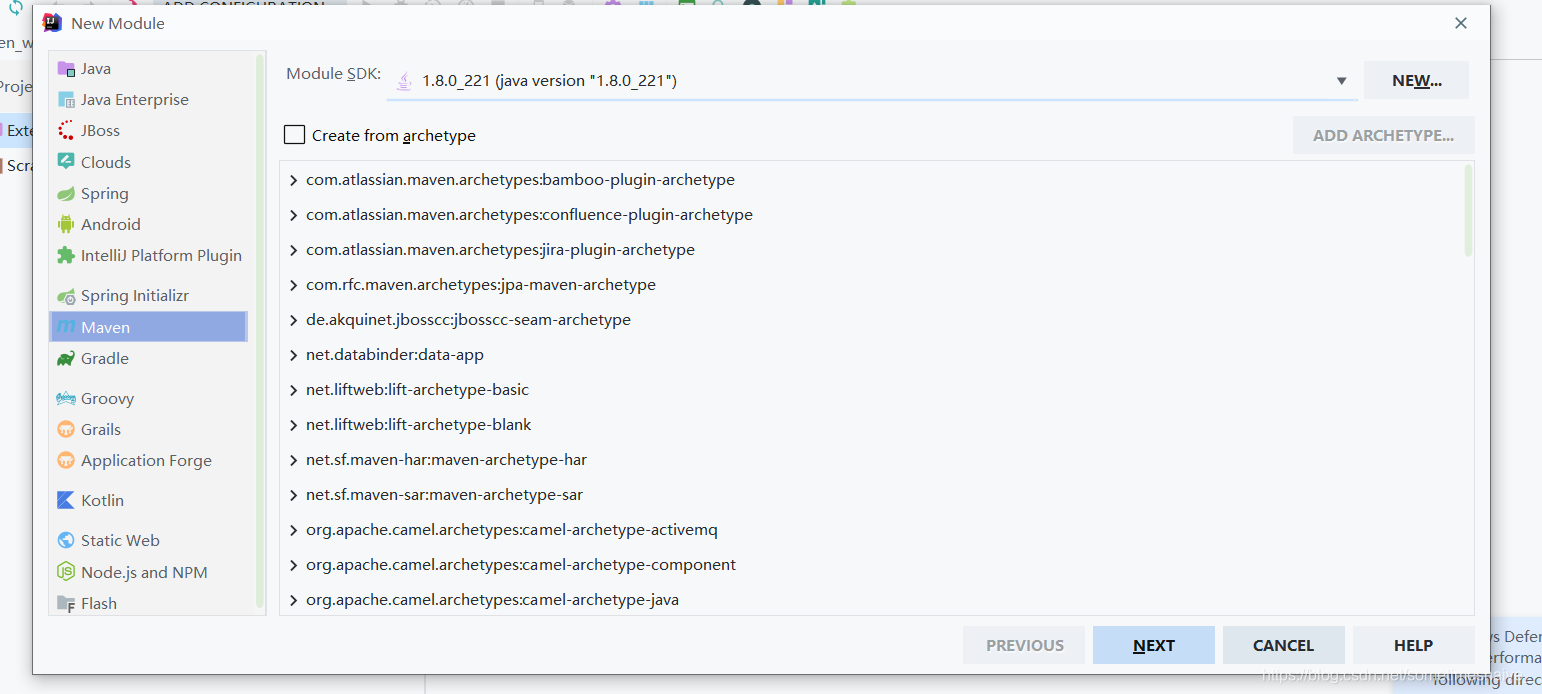
Task: Click the Java cup icon in SDK field
Action: pos(404,81)
